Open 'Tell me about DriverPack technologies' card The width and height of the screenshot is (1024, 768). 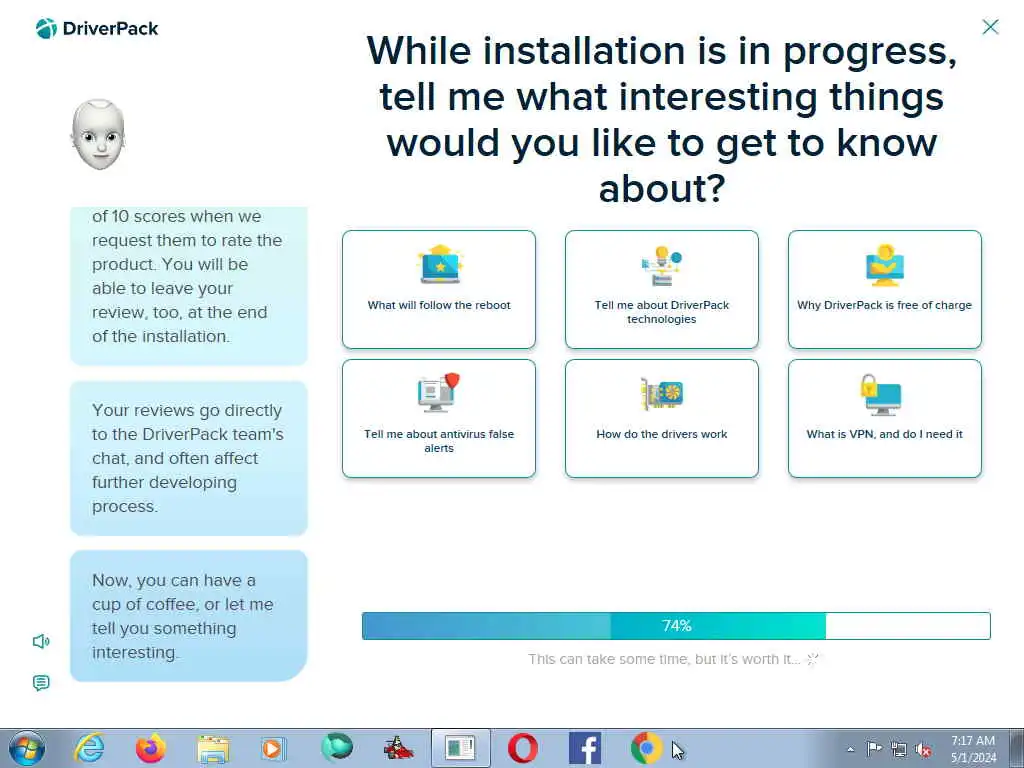[x=662, y=289]
